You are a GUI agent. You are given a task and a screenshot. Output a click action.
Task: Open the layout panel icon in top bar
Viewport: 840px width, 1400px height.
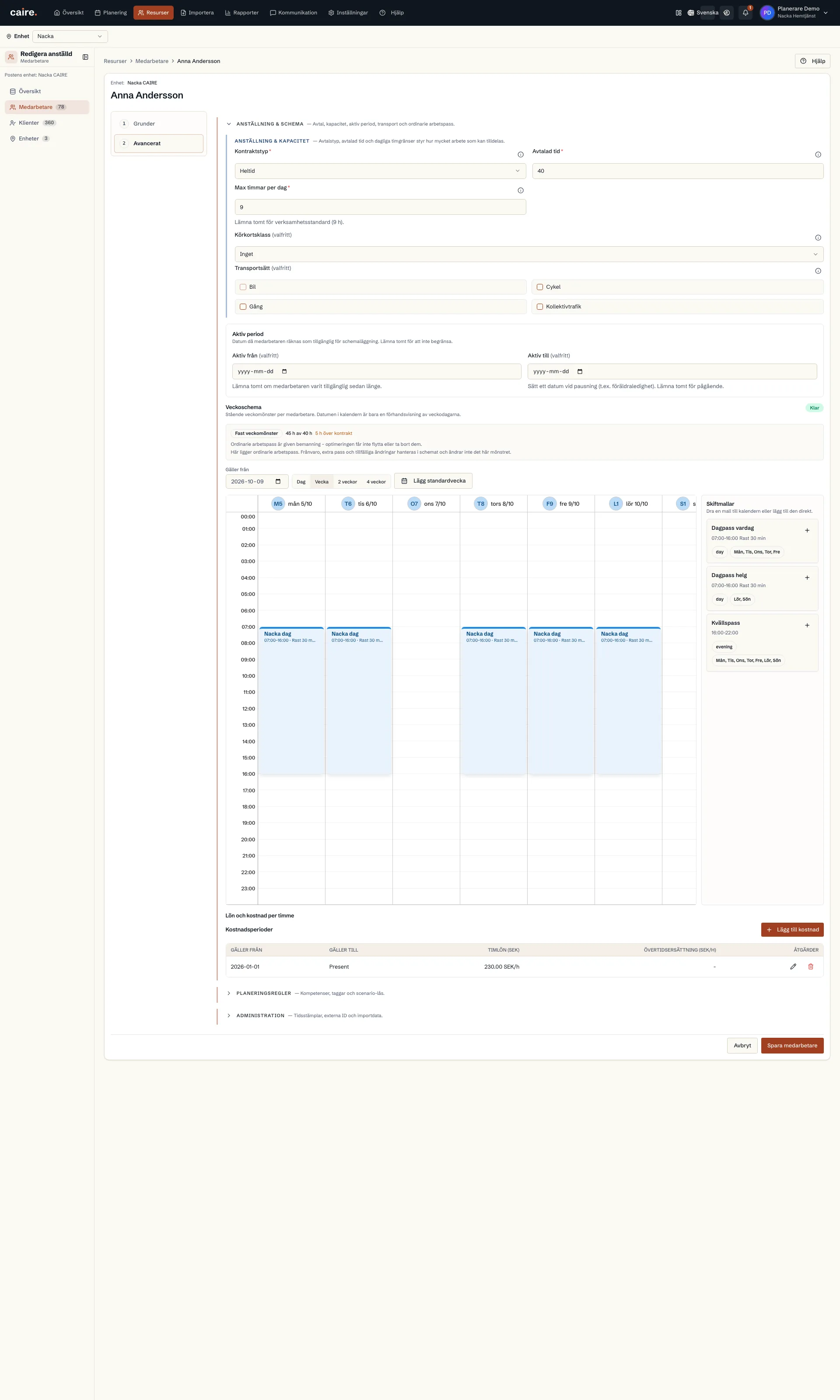pos(678,12)
